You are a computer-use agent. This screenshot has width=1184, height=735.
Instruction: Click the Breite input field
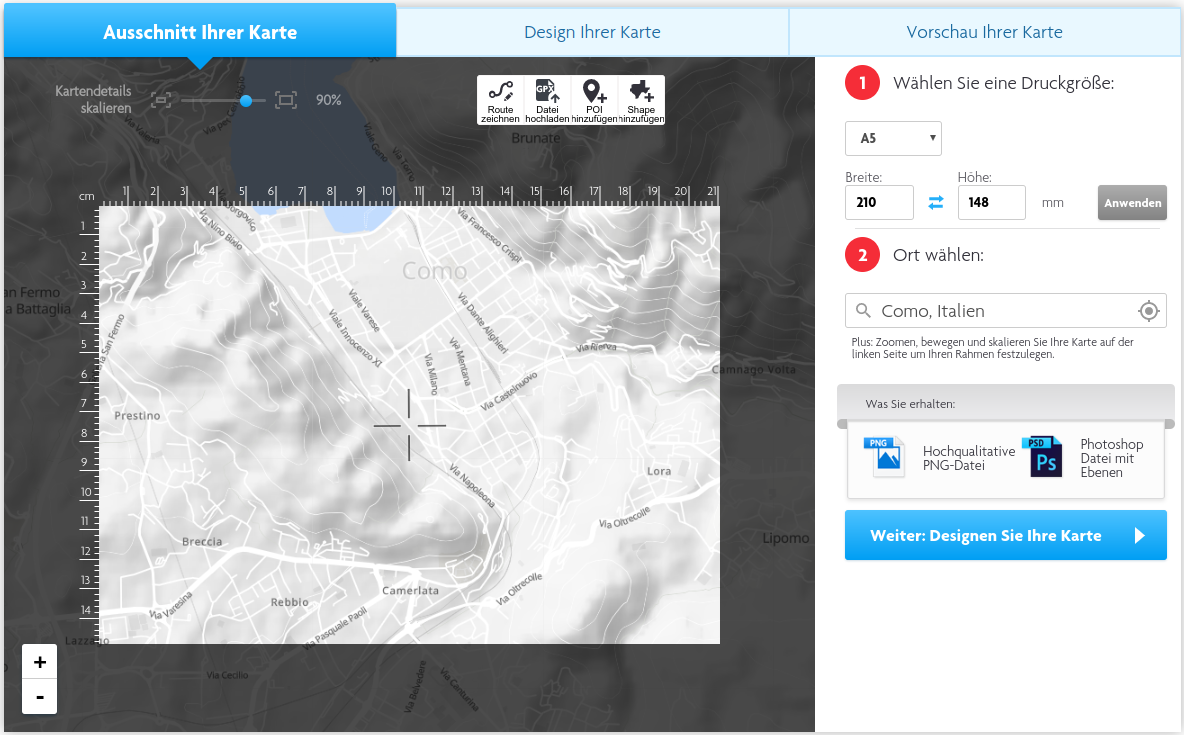(x=879, y=203)
